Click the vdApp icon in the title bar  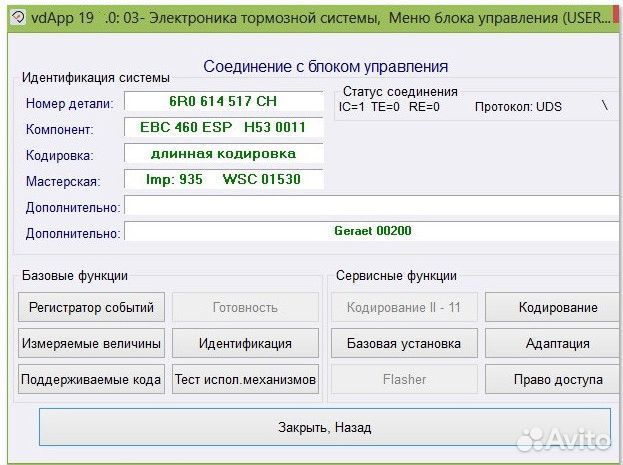(x=18, y=17)
